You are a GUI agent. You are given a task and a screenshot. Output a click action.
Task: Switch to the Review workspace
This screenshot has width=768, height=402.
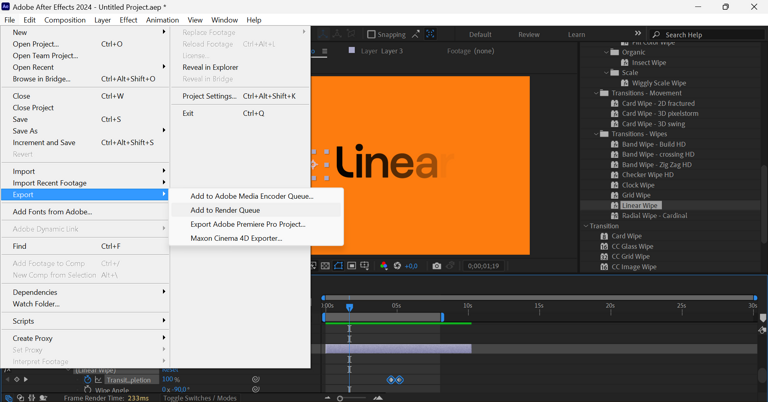click(x=529, y=34)
